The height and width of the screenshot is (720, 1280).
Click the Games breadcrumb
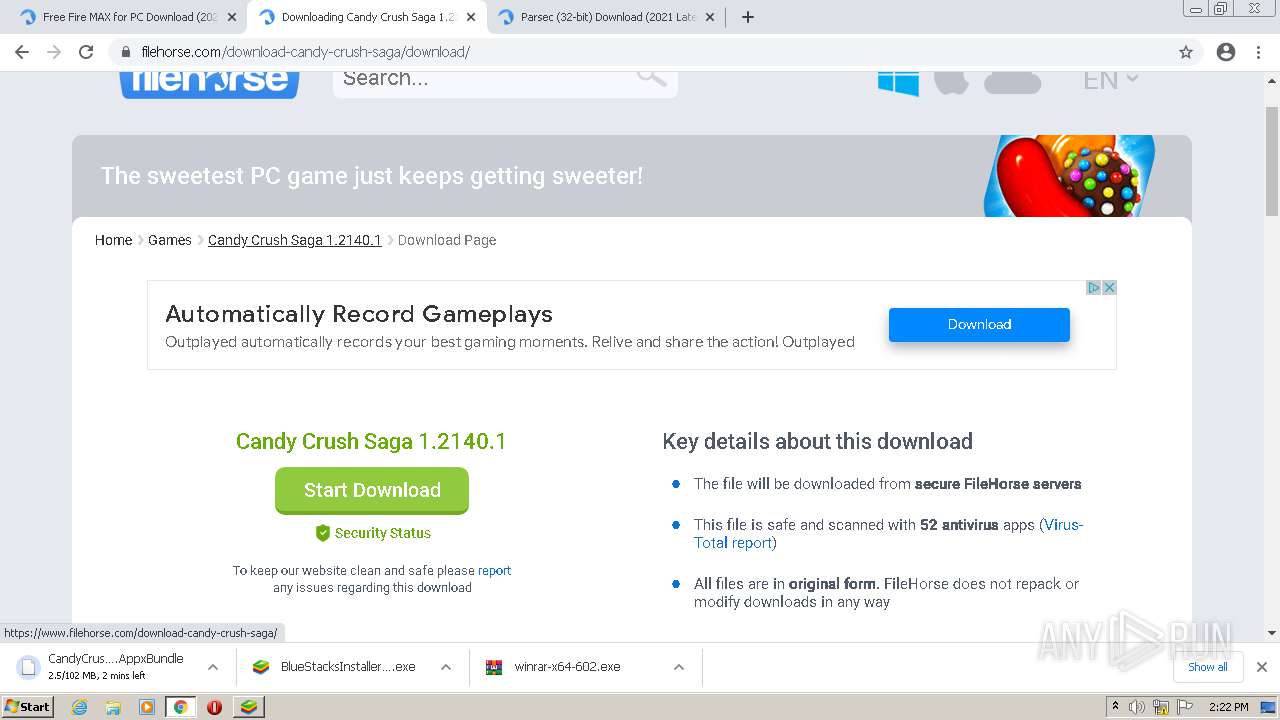pyautogui.click(x=170, y=240)
